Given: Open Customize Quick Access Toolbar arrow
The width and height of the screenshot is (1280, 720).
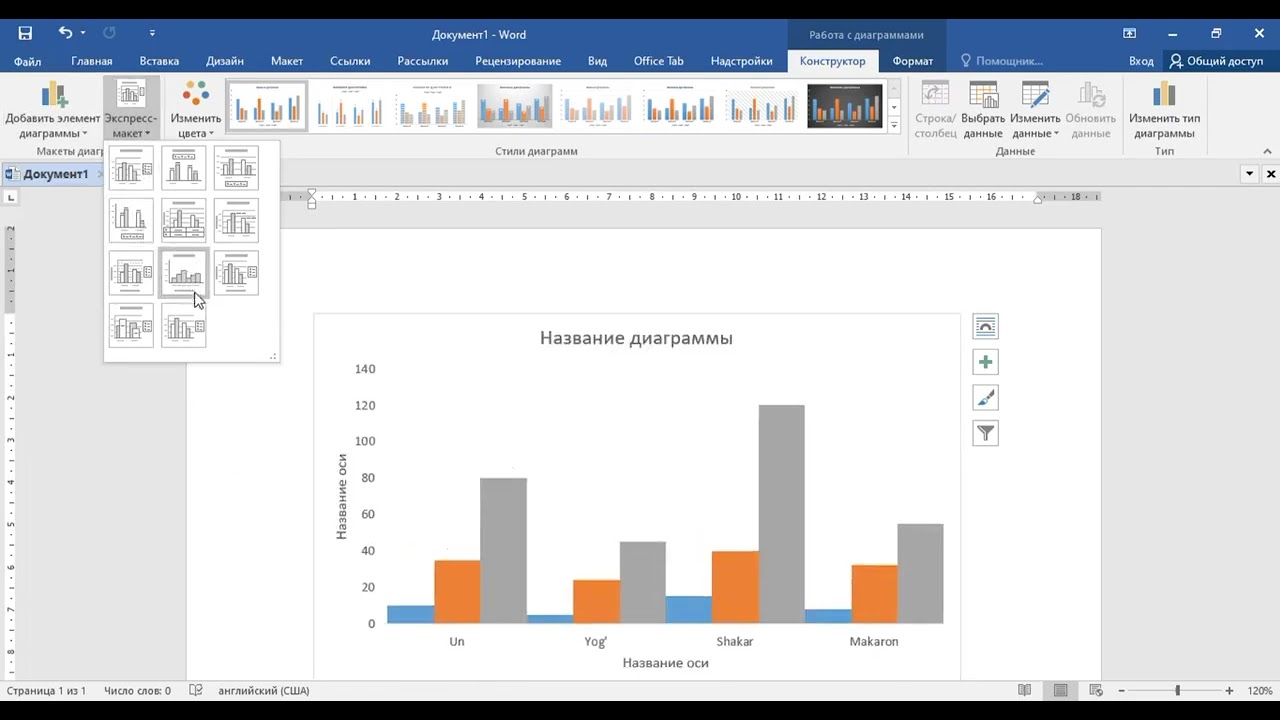Looking at the screenshot, I should (x=152, y=33).
